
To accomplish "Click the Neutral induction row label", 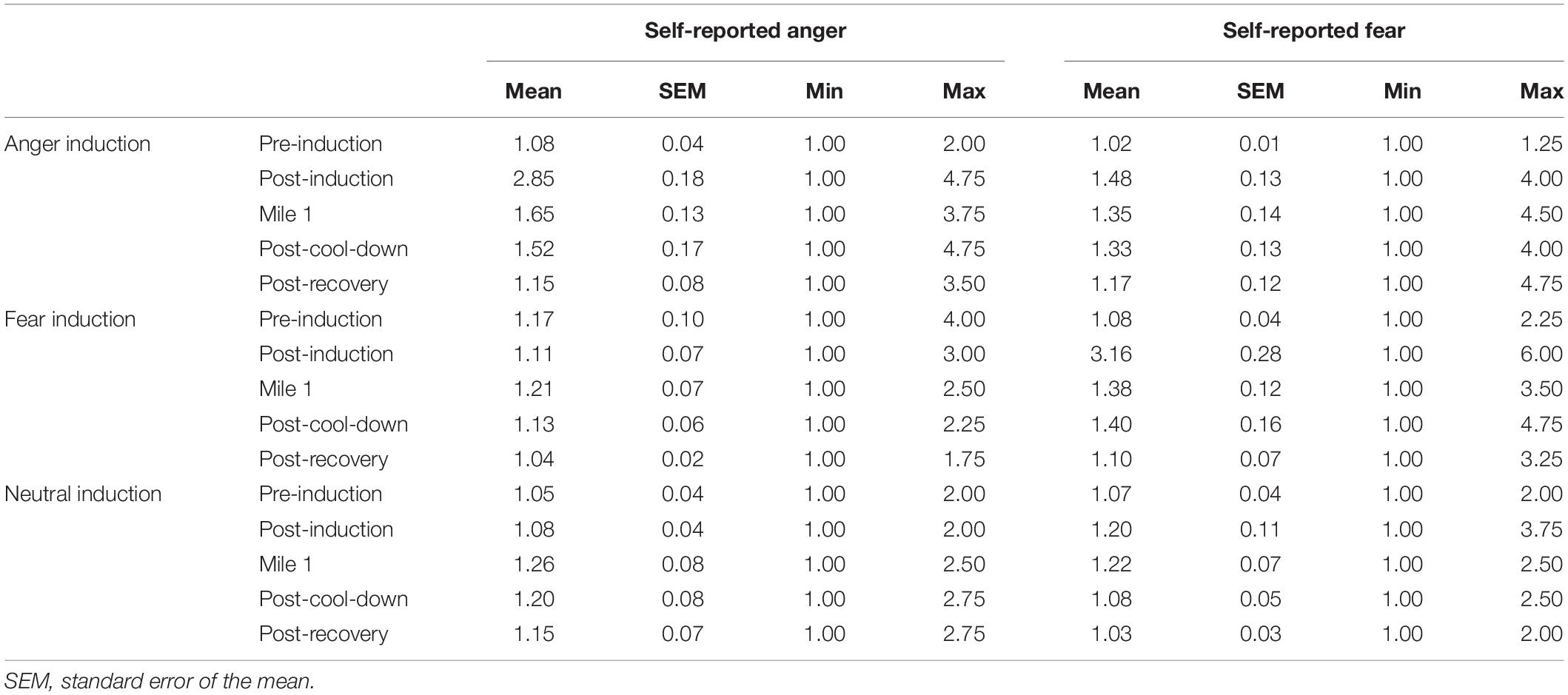I will pyautogui.click(x=83, y=494).
